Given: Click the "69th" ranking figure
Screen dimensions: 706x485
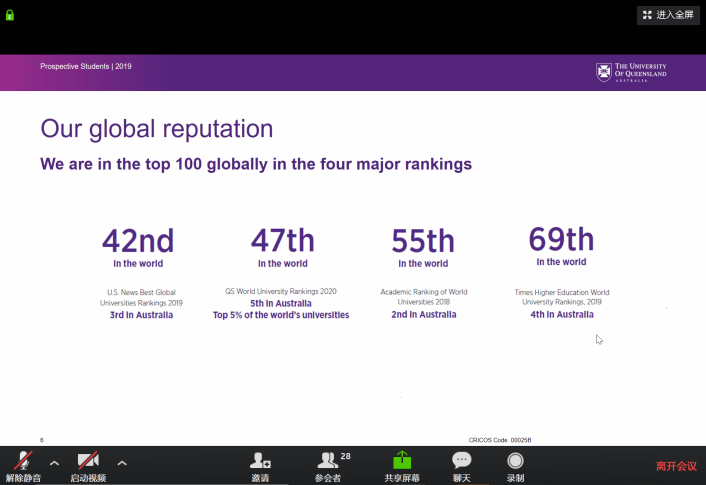Looking at the screenshot, I should [561, 239].
